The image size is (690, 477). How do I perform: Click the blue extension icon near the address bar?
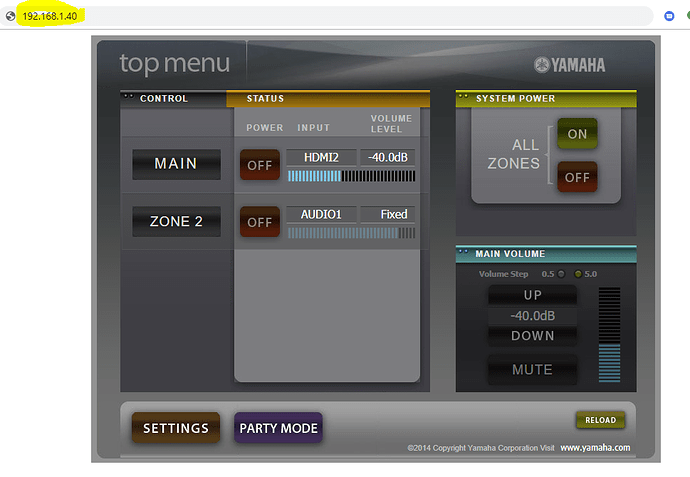669,16
